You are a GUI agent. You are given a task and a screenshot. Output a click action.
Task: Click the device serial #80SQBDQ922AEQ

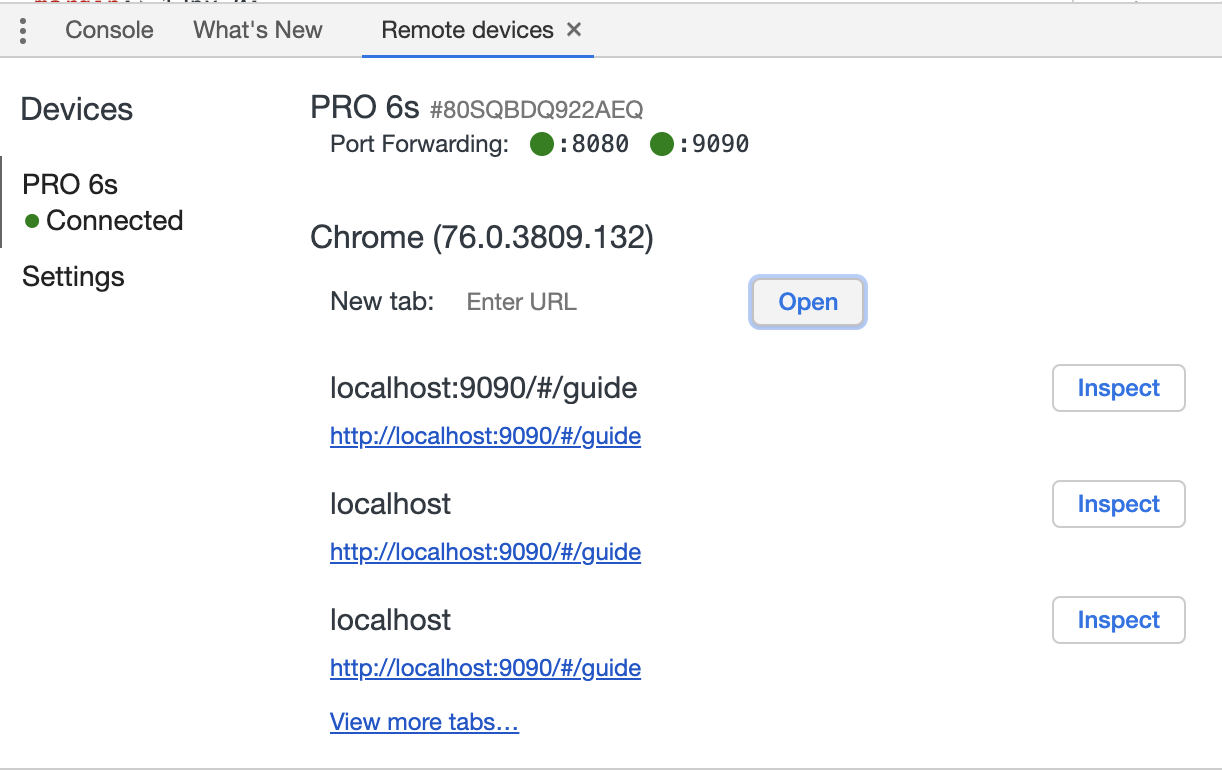coord(536,109)
